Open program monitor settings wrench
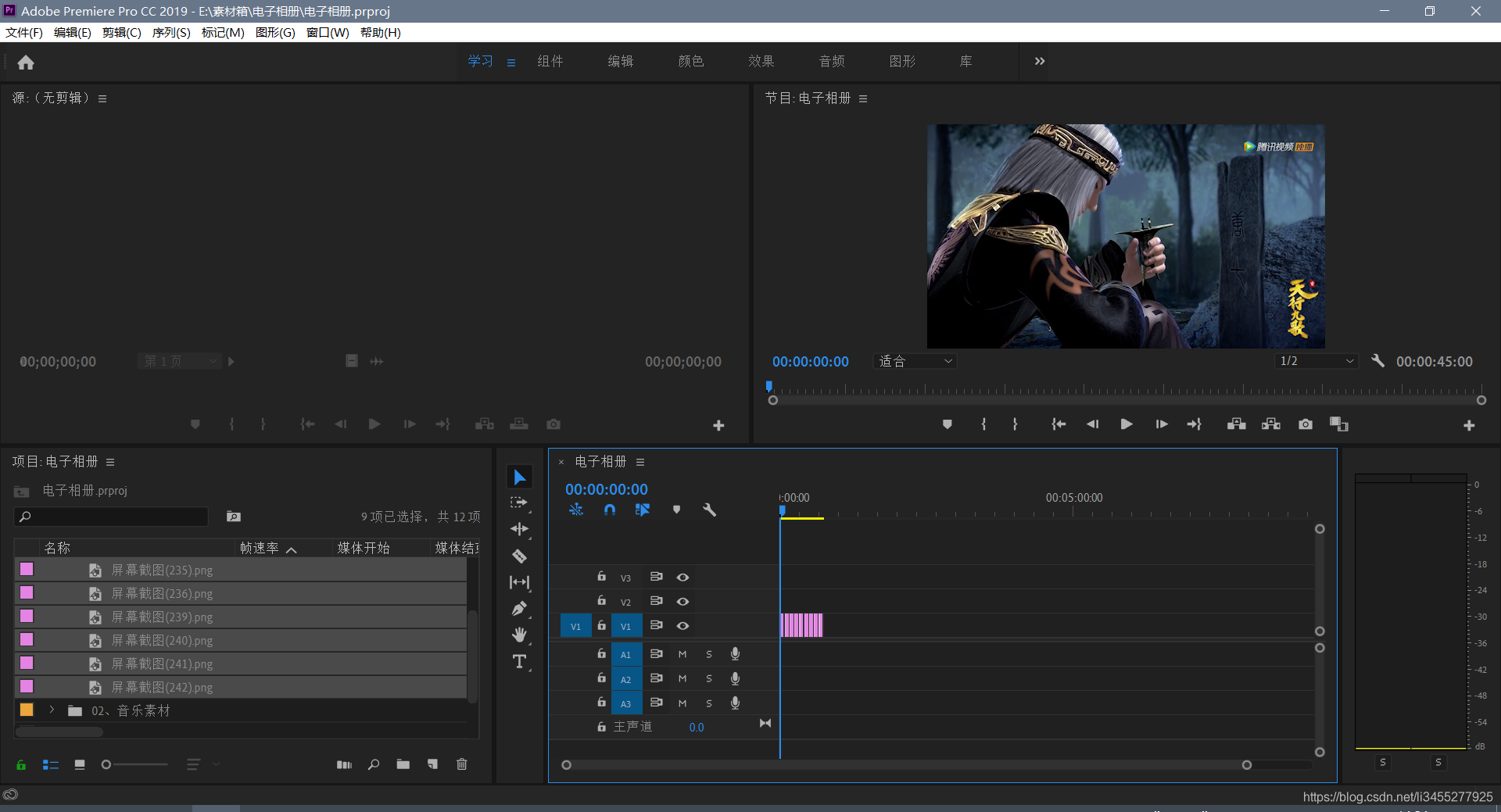This screenshot has width=1501, height=812. (1377, 361)
